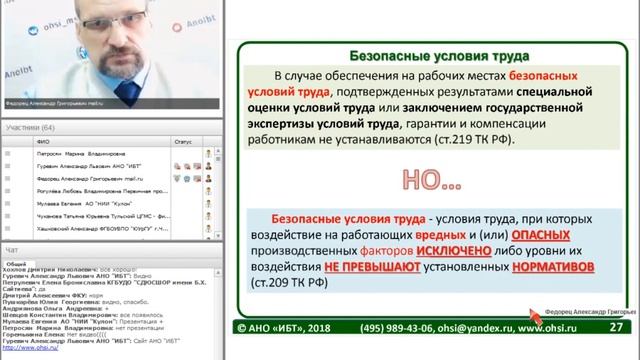Screen dimensions: 640x360
Task: Click the microphone status icon in the Федорец row
Action: 177,178
